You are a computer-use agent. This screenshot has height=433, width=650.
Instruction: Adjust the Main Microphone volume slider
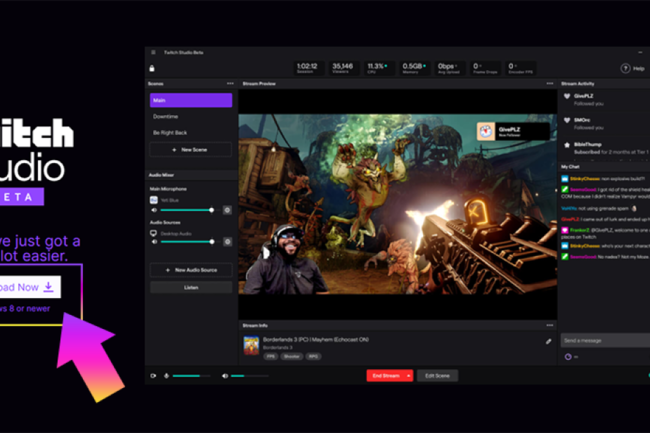pyautogui.click(x=190, y=210)
